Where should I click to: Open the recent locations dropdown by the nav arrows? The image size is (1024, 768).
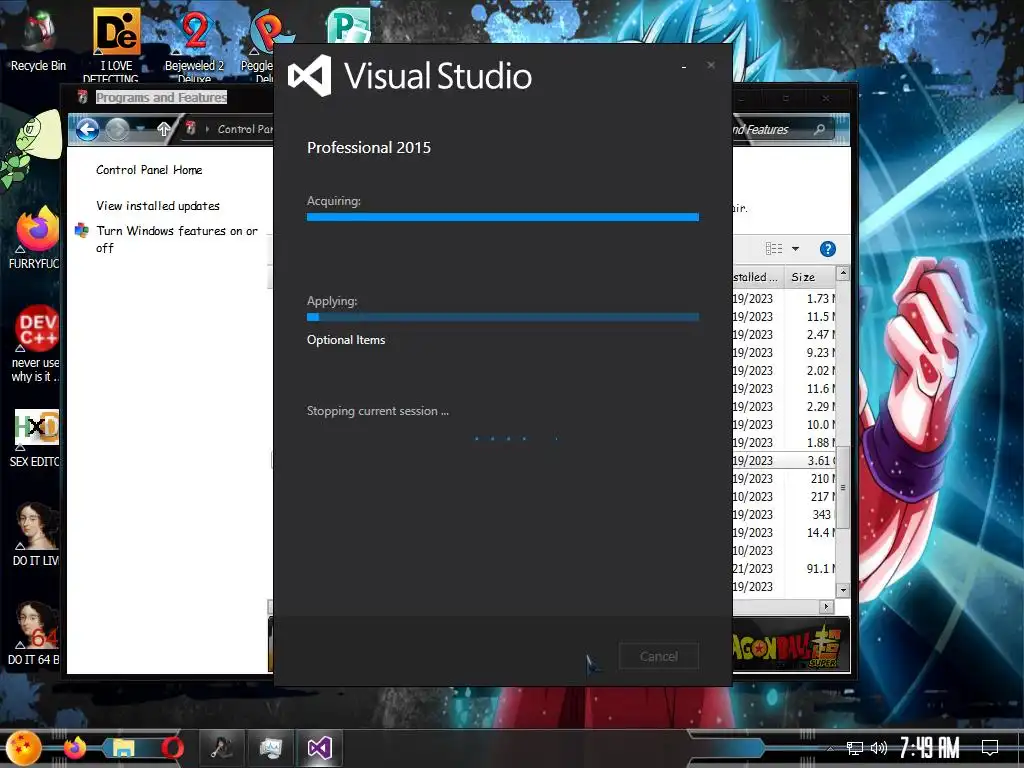point(140,129)
